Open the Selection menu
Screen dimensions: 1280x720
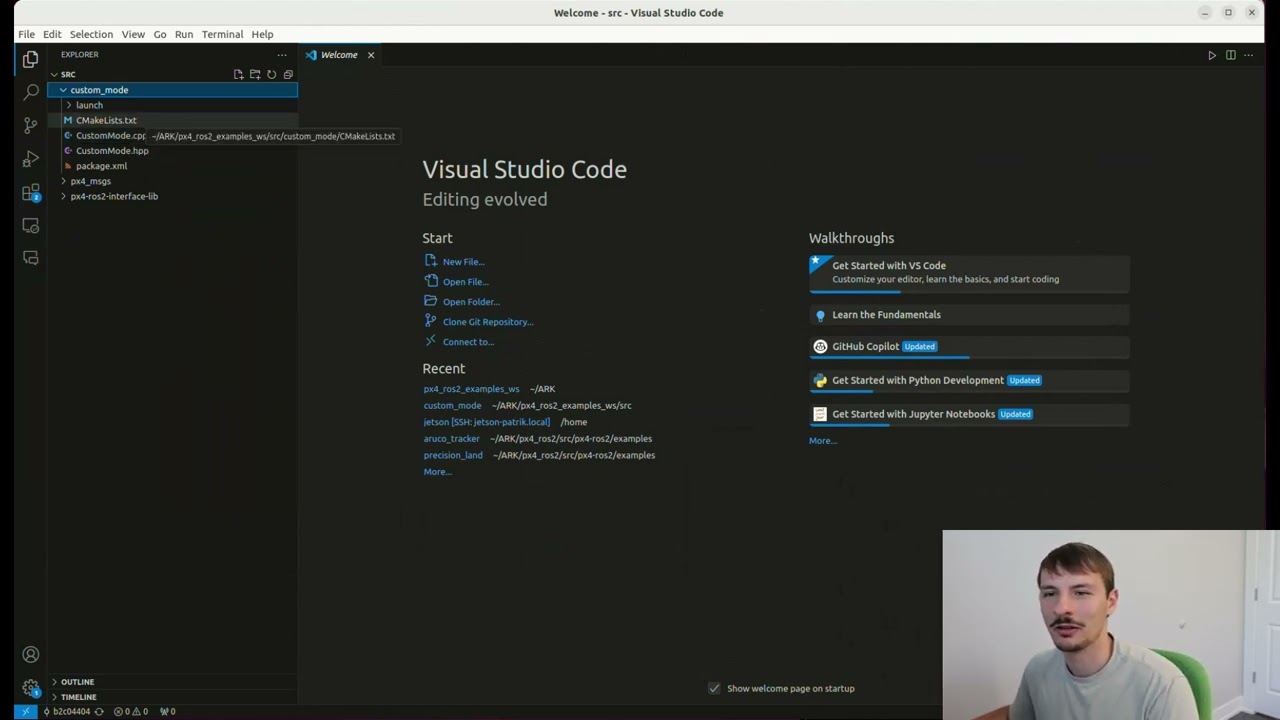[x=91, y=34]
